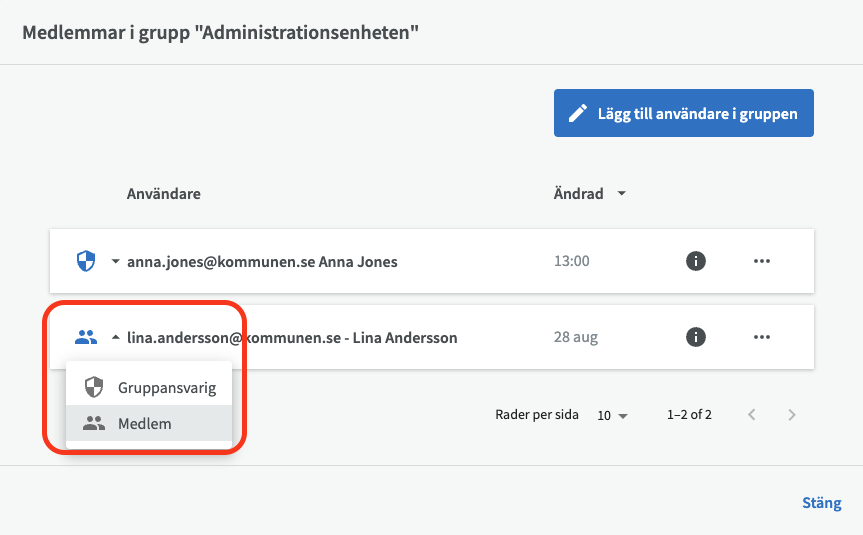Choose Gruppansvarig from the role menu

click(166, 387)
